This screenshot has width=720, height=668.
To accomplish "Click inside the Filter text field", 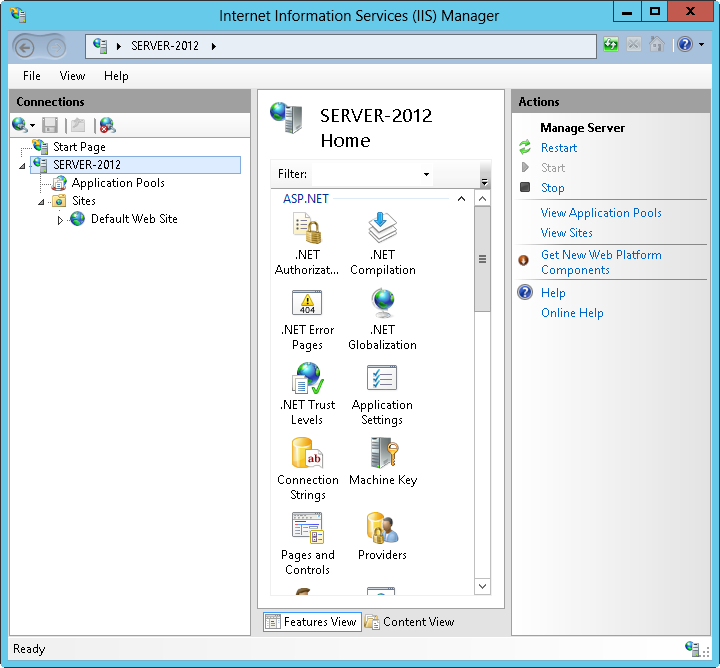I will point(366,174).
